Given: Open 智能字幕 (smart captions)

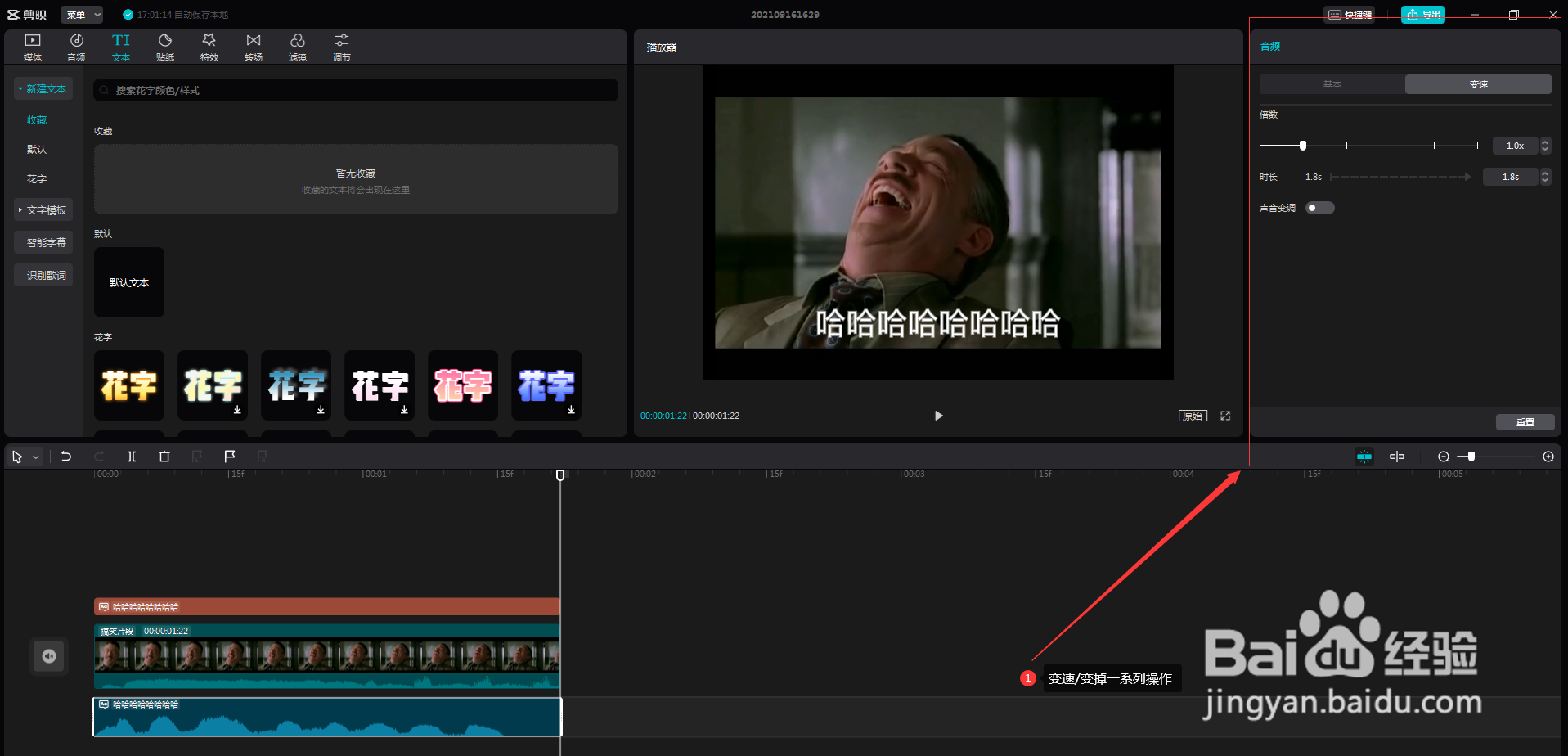Looking at the screenshot, I should click(x=43, y=242).
